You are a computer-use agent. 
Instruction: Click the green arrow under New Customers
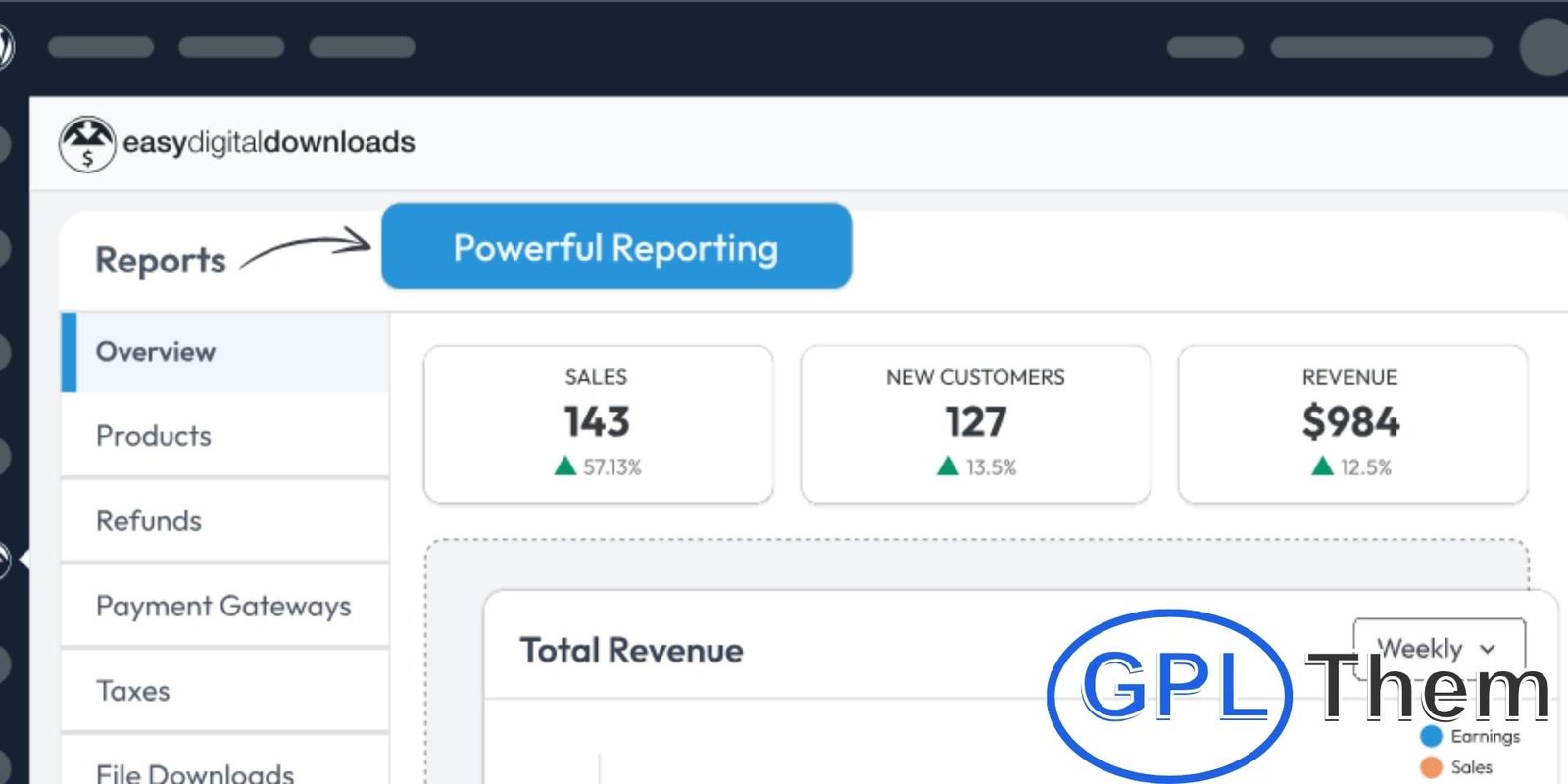pos(948,466)
